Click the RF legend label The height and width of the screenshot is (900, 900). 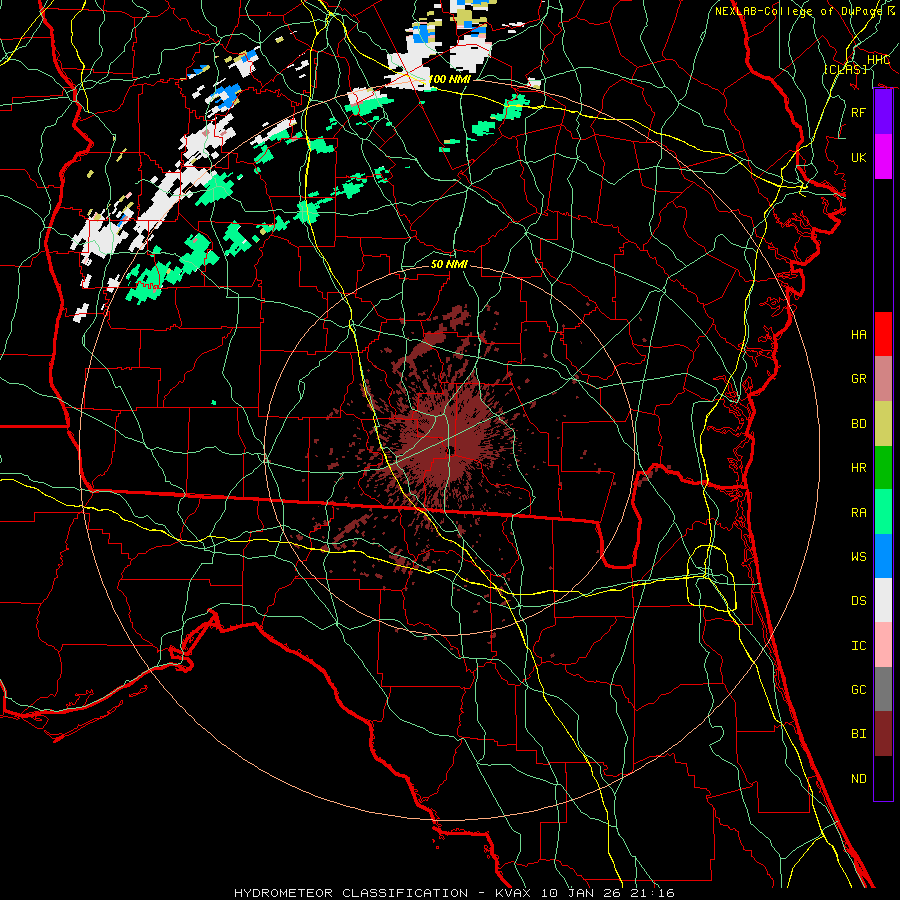click(x=859, y=112)
